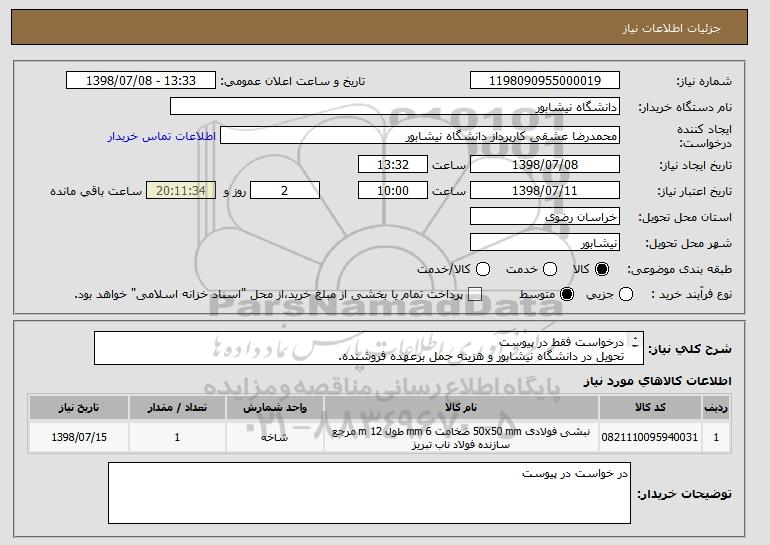Click the validity time field 10:00
This screenshot has height=545, width=770.
393,191
